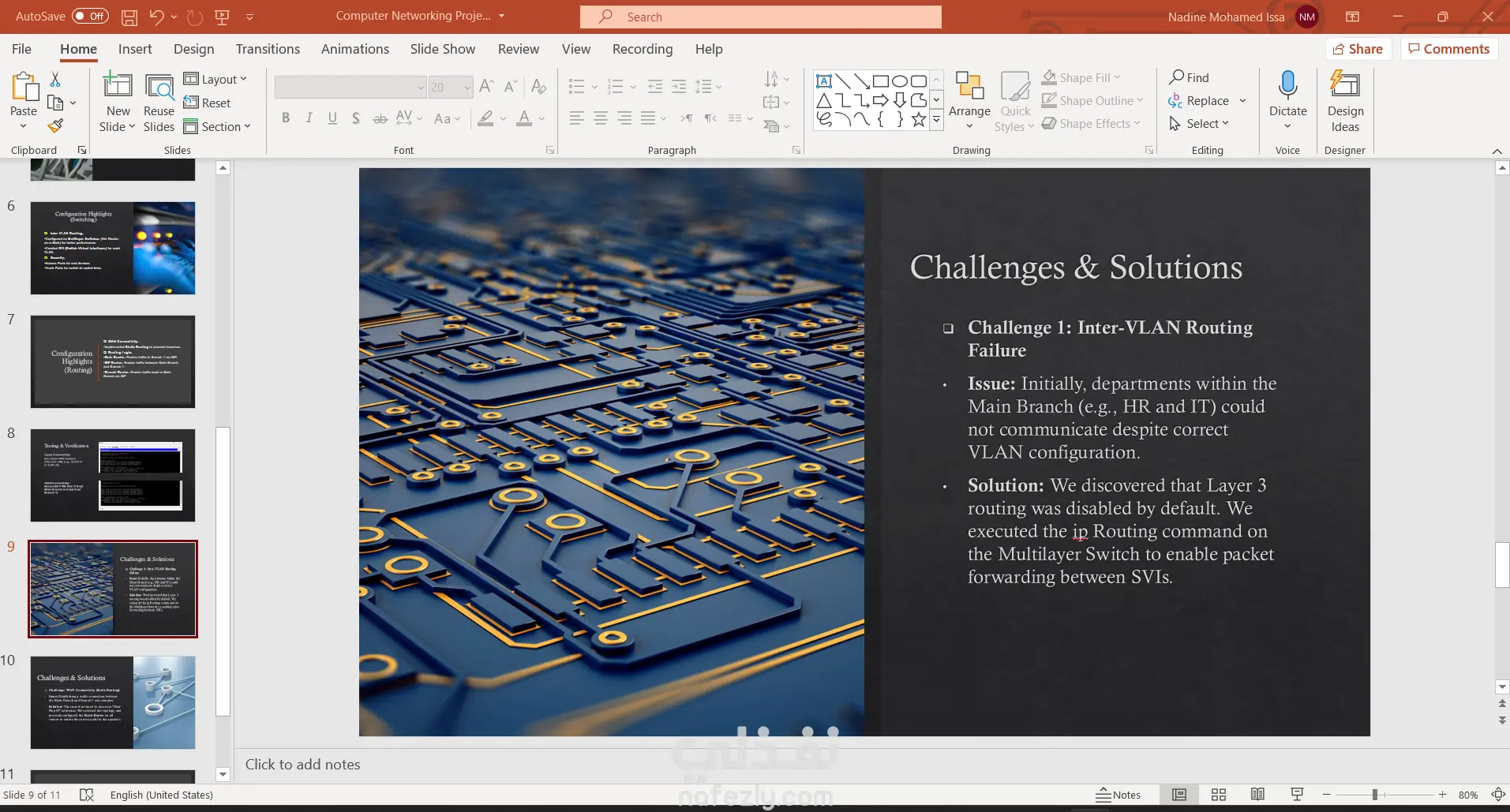Open the spell check status icon

[87, 795]
